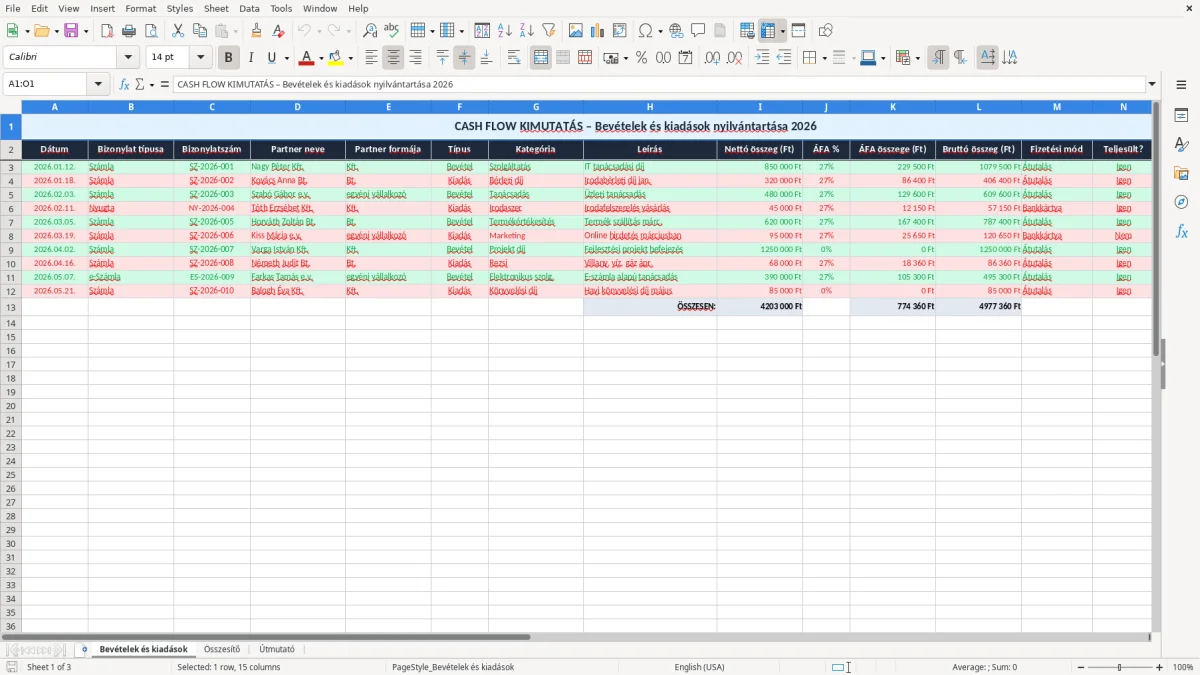Open the Sheet menu

[x=216, y=8]
